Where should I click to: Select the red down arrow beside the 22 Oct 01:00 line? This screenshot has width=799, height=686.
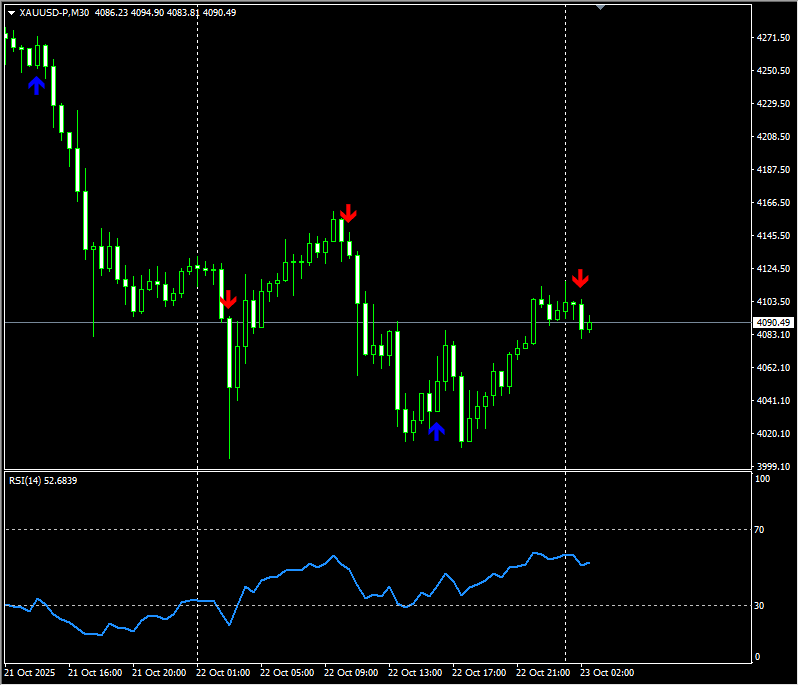(228, 299)
